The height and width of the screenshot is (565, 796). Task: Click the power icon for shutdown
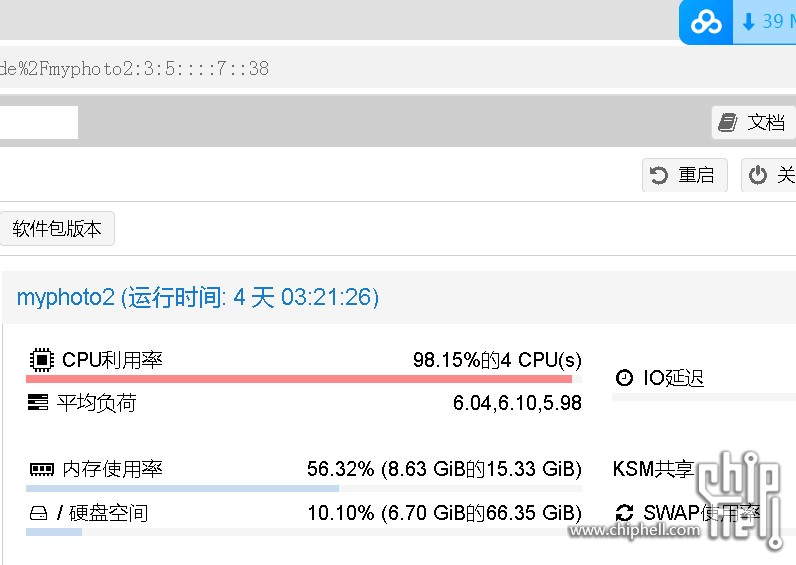click(x=757, y=175)
